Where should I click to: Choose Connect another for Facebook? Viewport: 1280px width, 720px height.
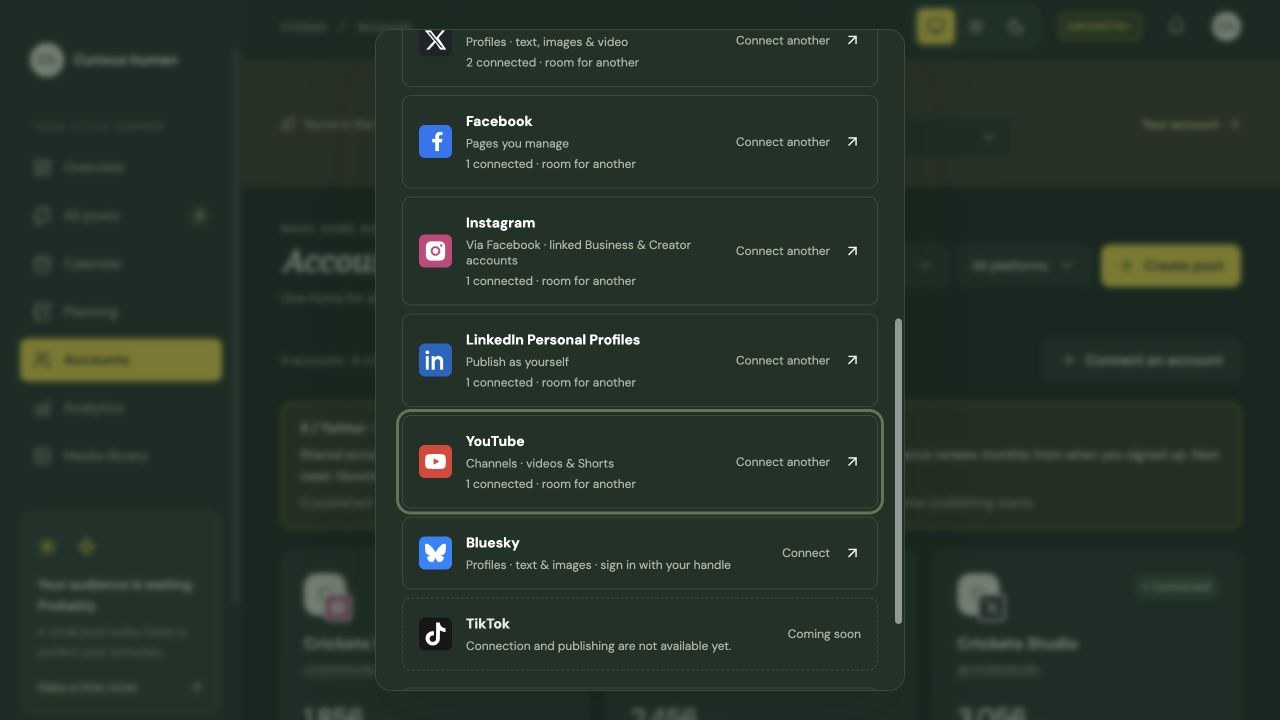coord(783,142)
